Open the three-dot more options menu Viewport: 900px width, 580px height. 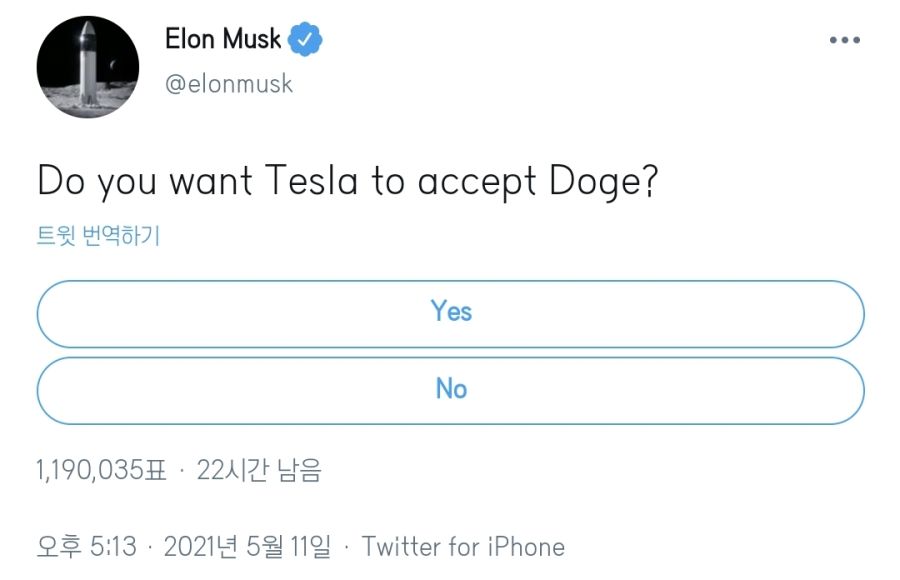[845, 40]
